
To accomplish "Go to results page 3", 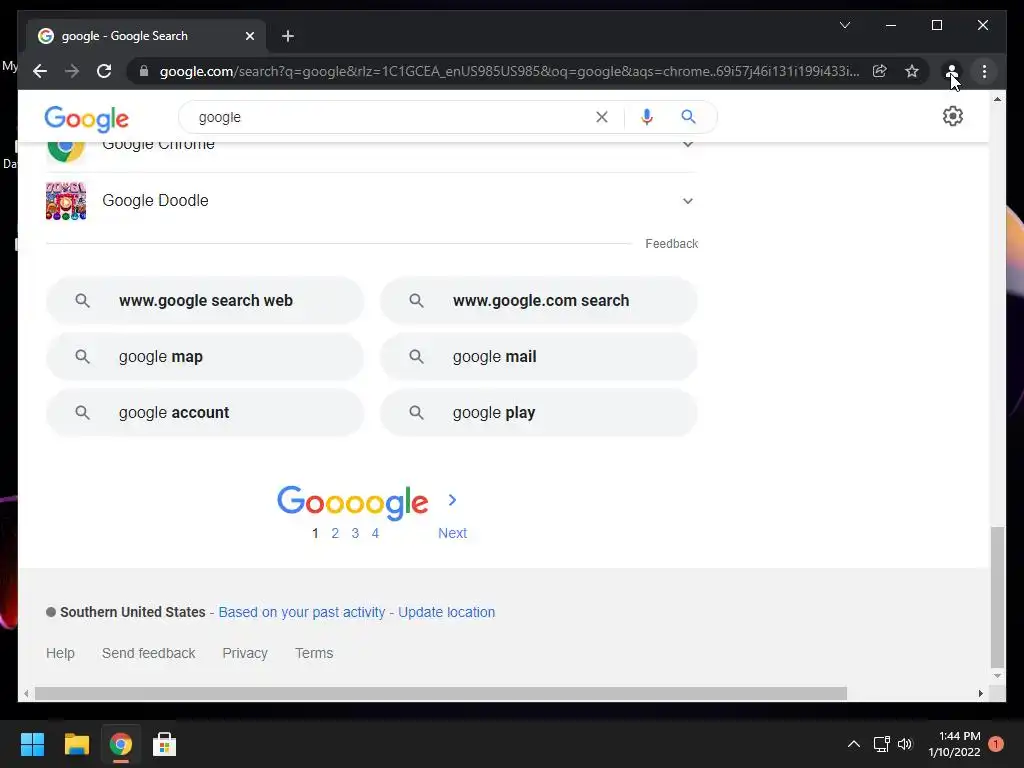I will point(355,533).
